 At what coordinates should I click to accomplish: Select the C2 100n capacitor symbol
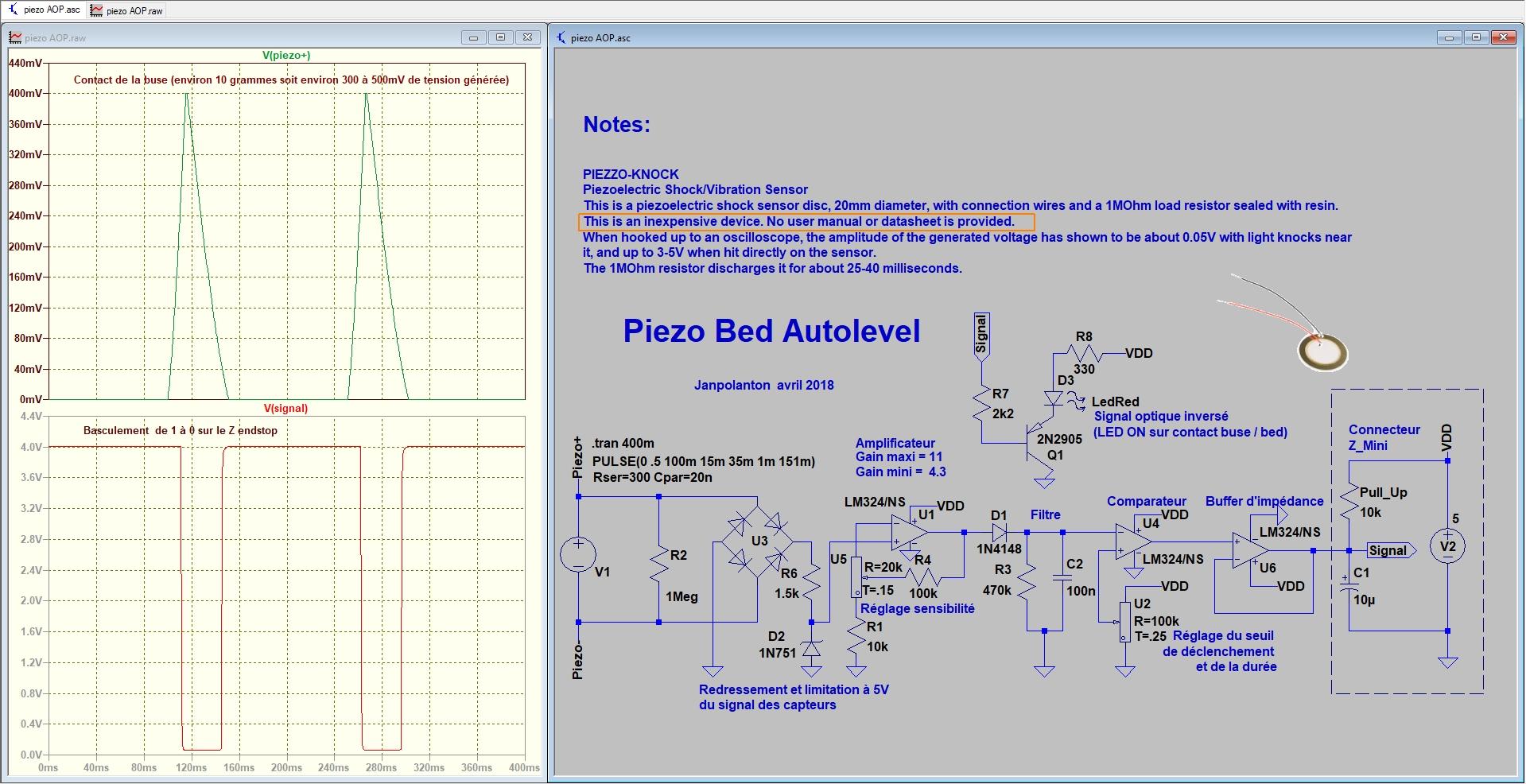coord(1062,578)
